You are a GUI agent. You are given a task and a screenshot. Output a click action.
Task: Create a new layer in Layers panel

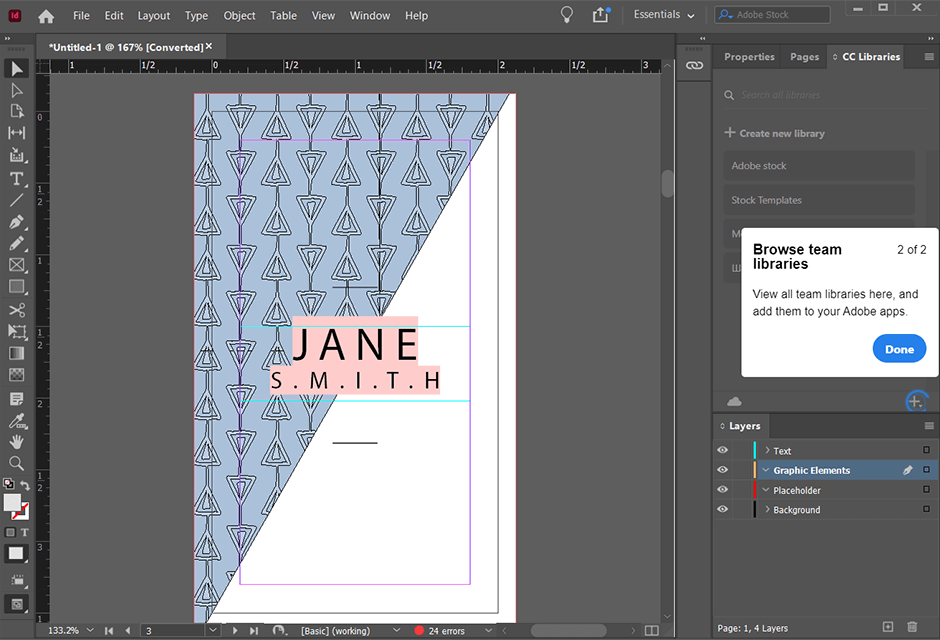(x=888, y=627)
